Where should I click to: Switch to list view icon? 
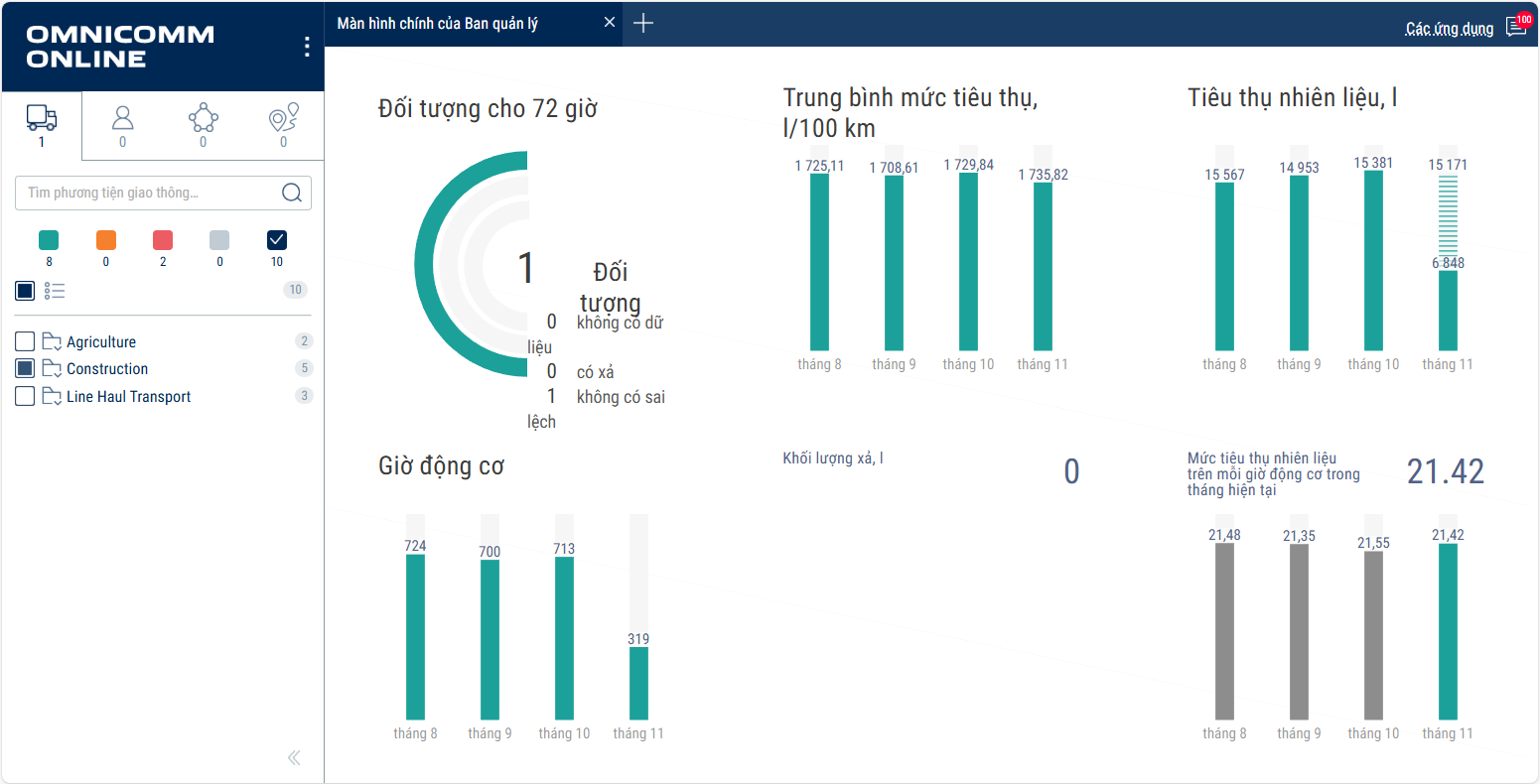55,291
